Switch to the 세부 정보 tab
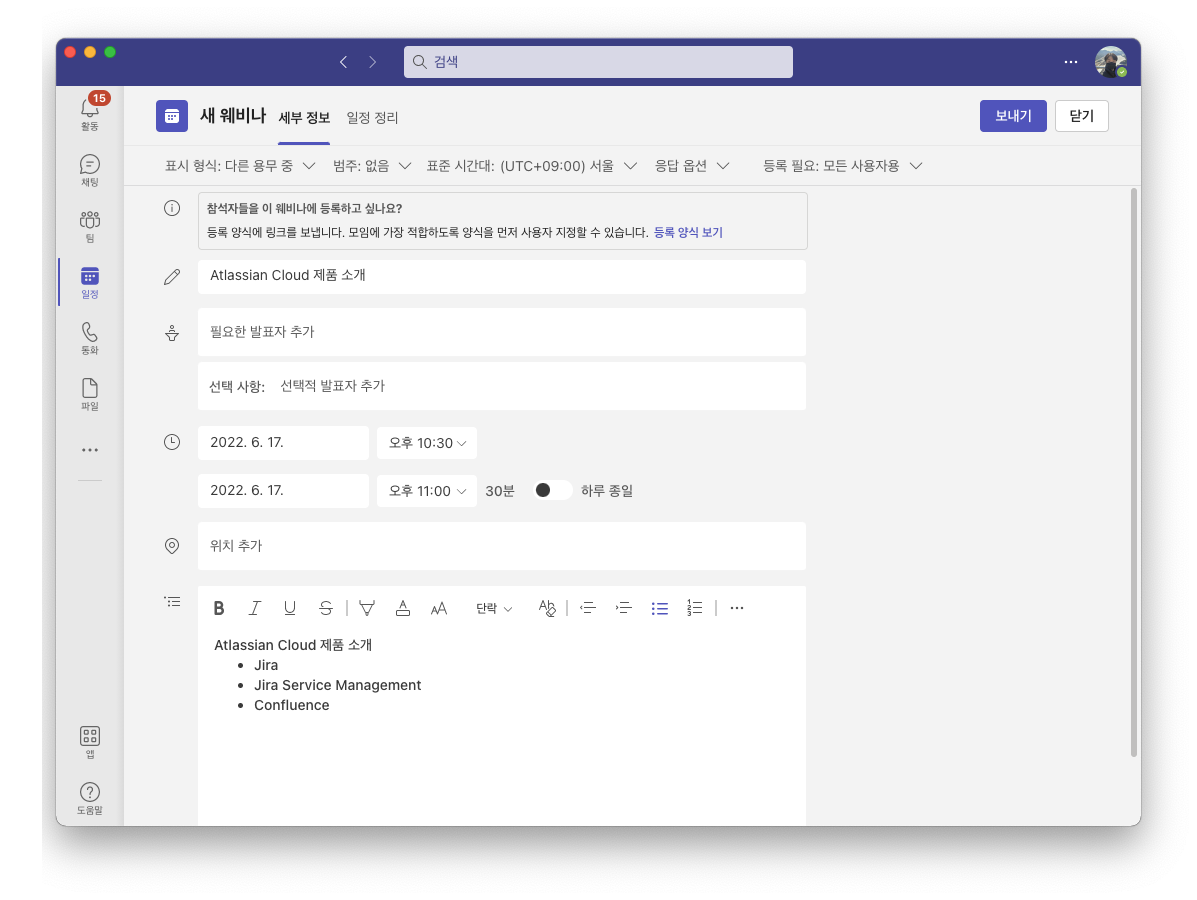1197x900 pixels. (304, 118)
